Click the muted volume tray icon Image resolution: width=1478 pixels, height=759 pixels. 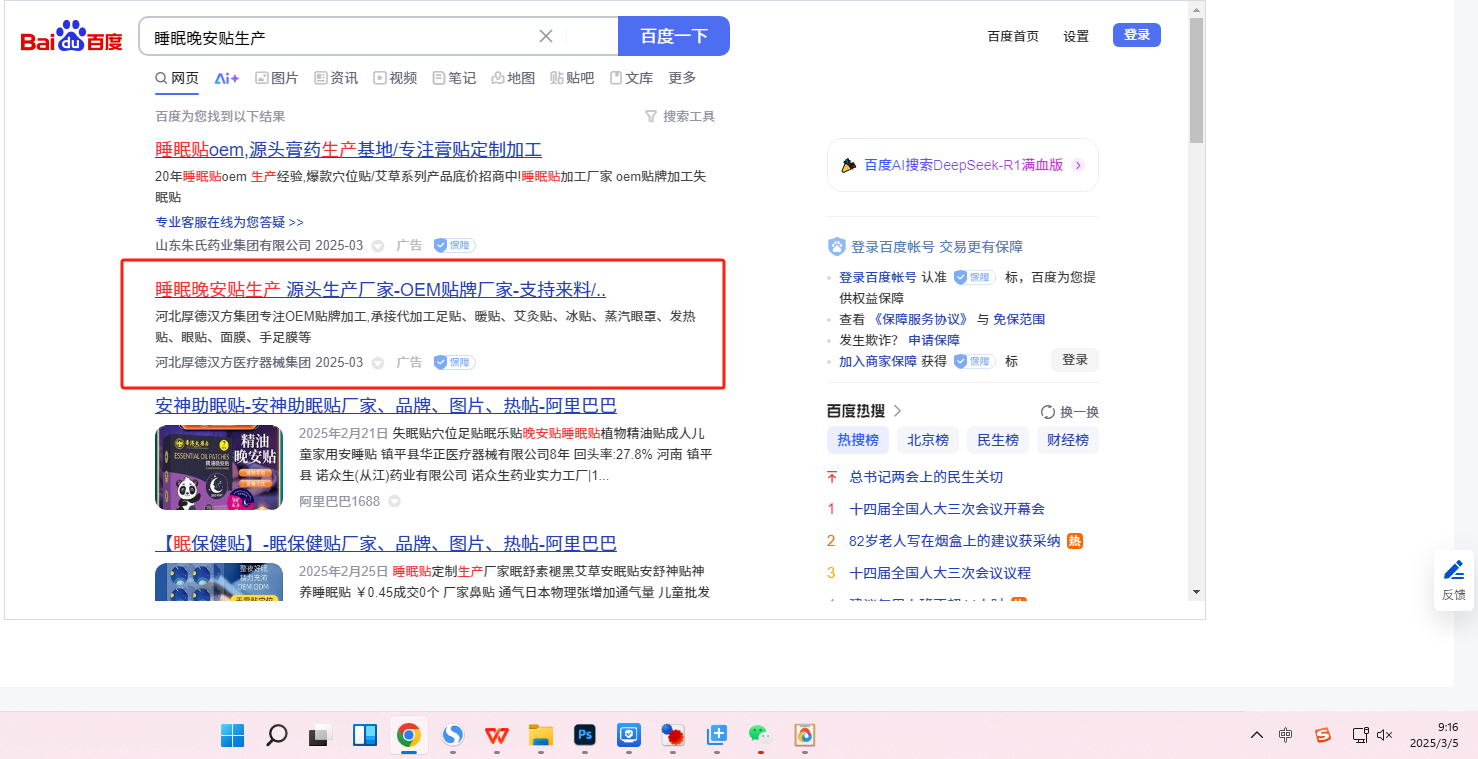1385,736
